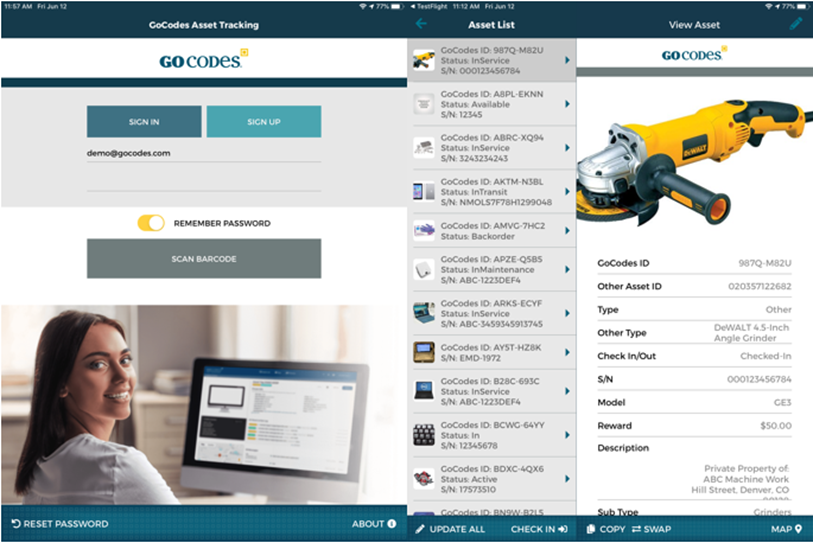Open the About info icon
The width and height of the screenshot is (813, 543).
(392, 524)
